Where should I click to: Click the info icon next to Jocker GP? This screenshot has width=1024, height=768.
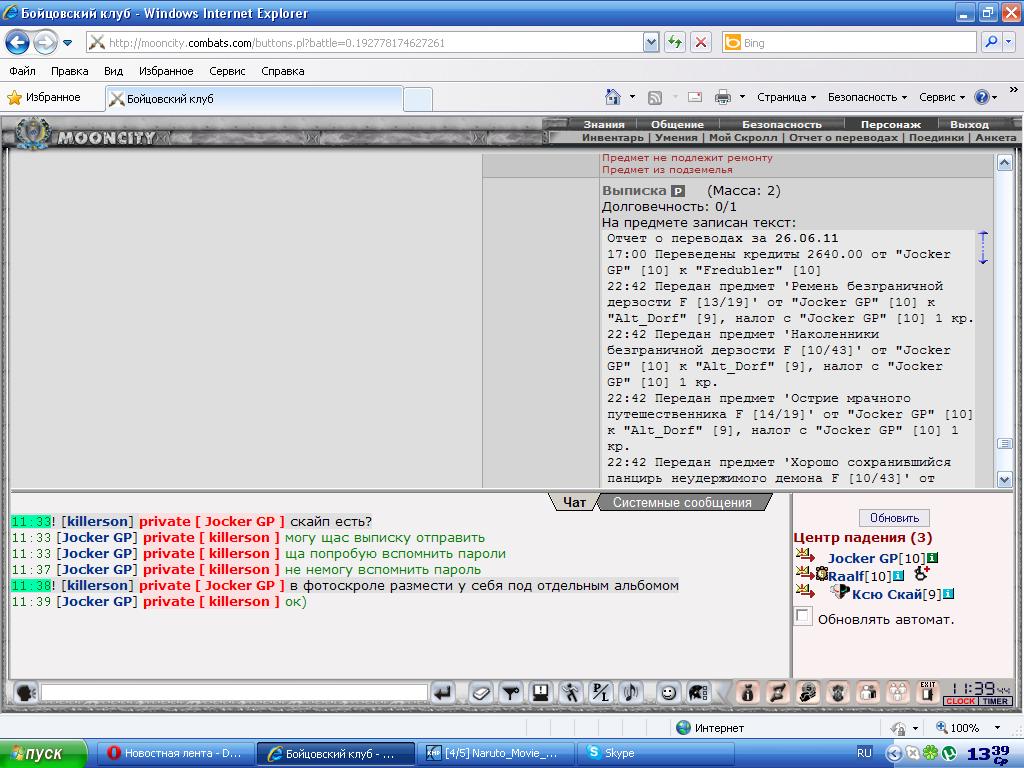[x=933, y=558]
